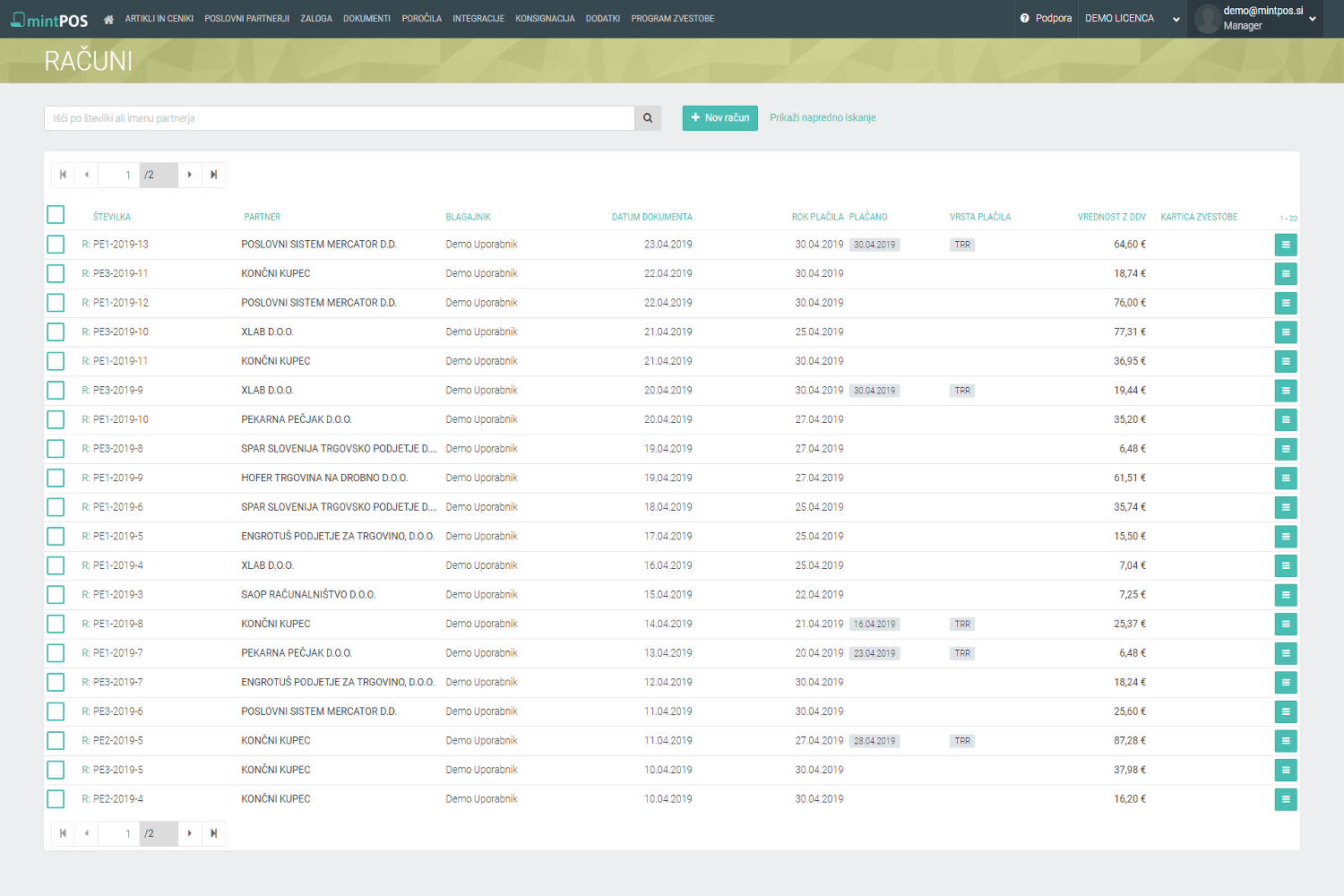The width and height of the screenshot is (1344, 896).
Task: Click the home icon in navigation bar
Action: click(x=108, y=19)
